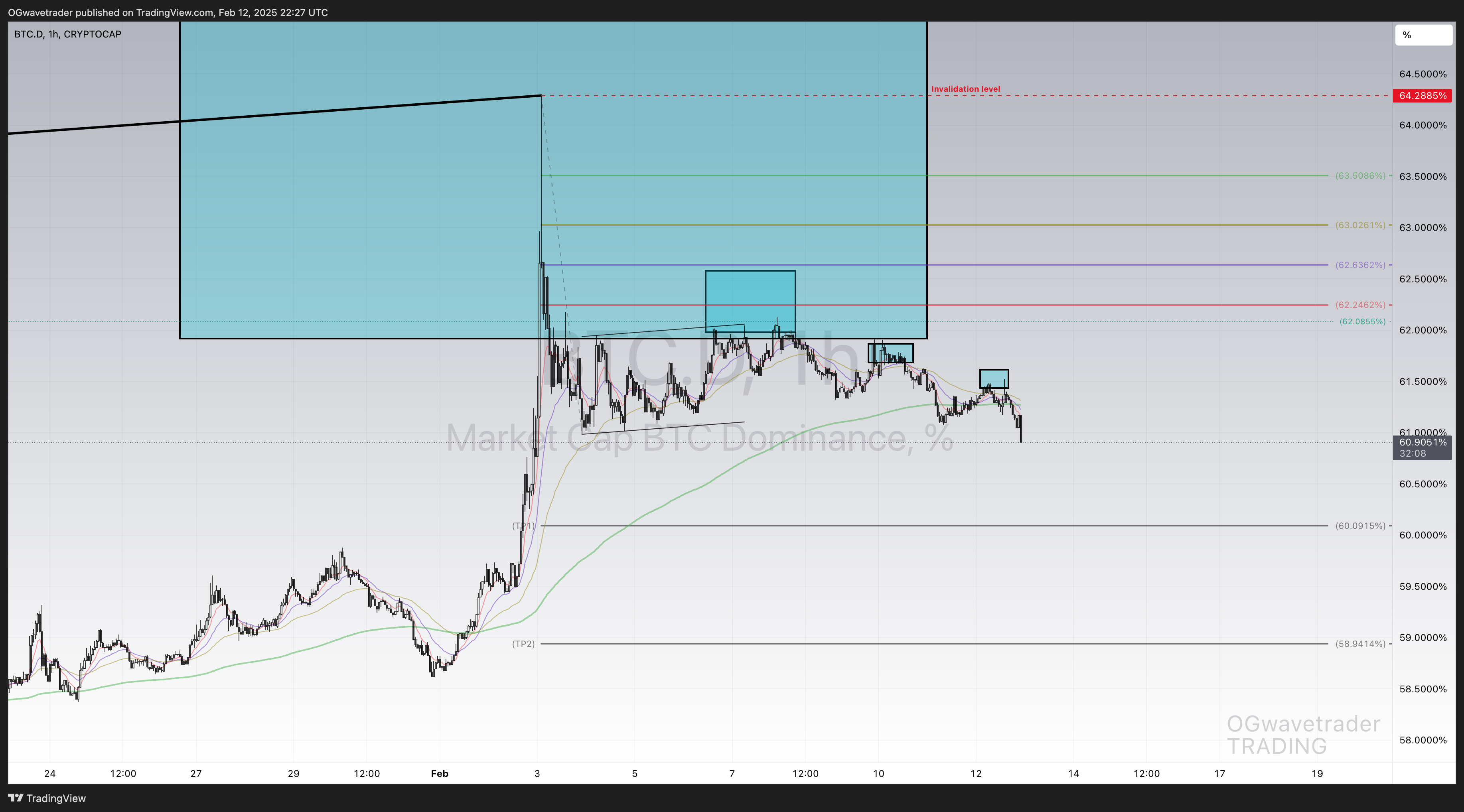1464x812 pixels.
Task: Click the countdown timer 32:08
Action: tap(1412, 453)
